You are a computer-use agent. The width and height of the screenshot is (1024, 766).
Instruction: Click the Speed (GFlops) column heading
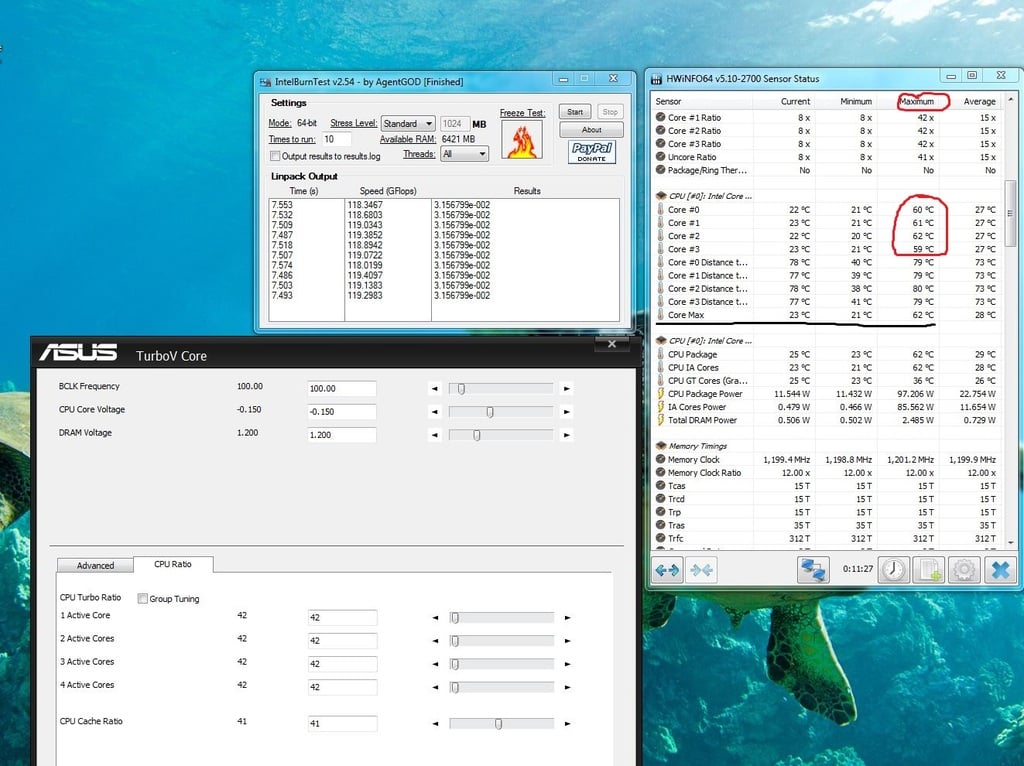(x=388, y=191)
